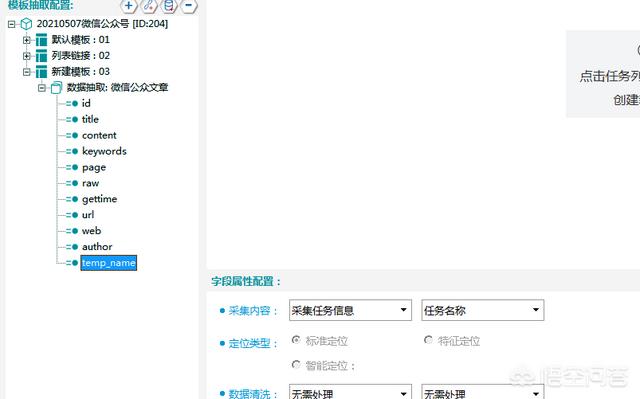
Task: Select the 20210507微信公众号 [ID:204] tree item
Action: 102,24
